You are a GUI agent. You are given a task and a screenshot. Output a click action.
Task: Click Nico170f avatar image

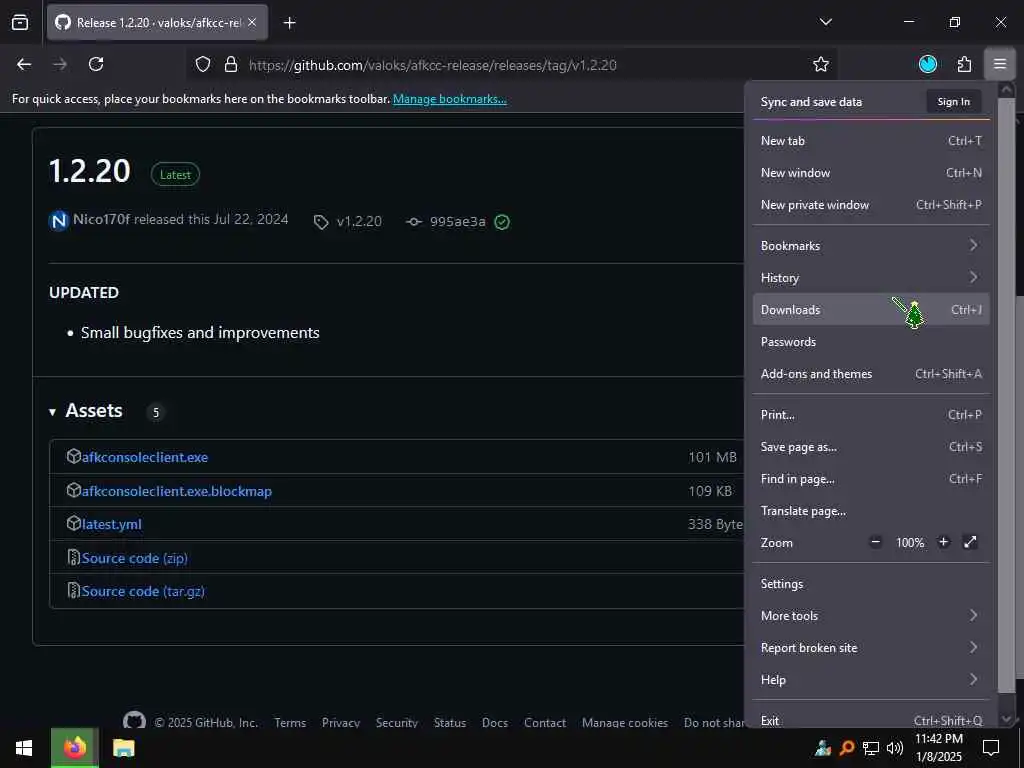click(x=59, y=221)
